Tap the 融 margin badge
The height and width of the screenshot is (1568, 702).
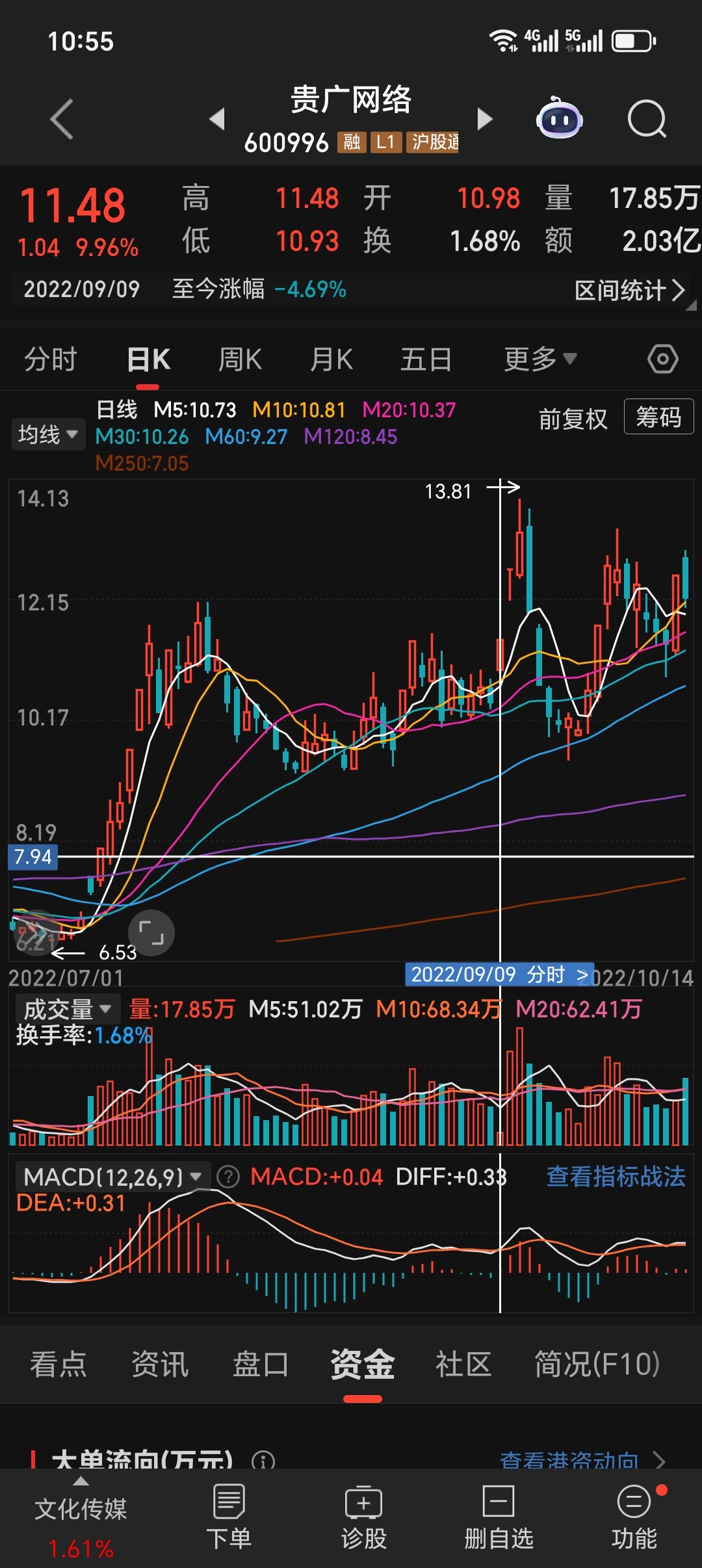click(352, 142)
